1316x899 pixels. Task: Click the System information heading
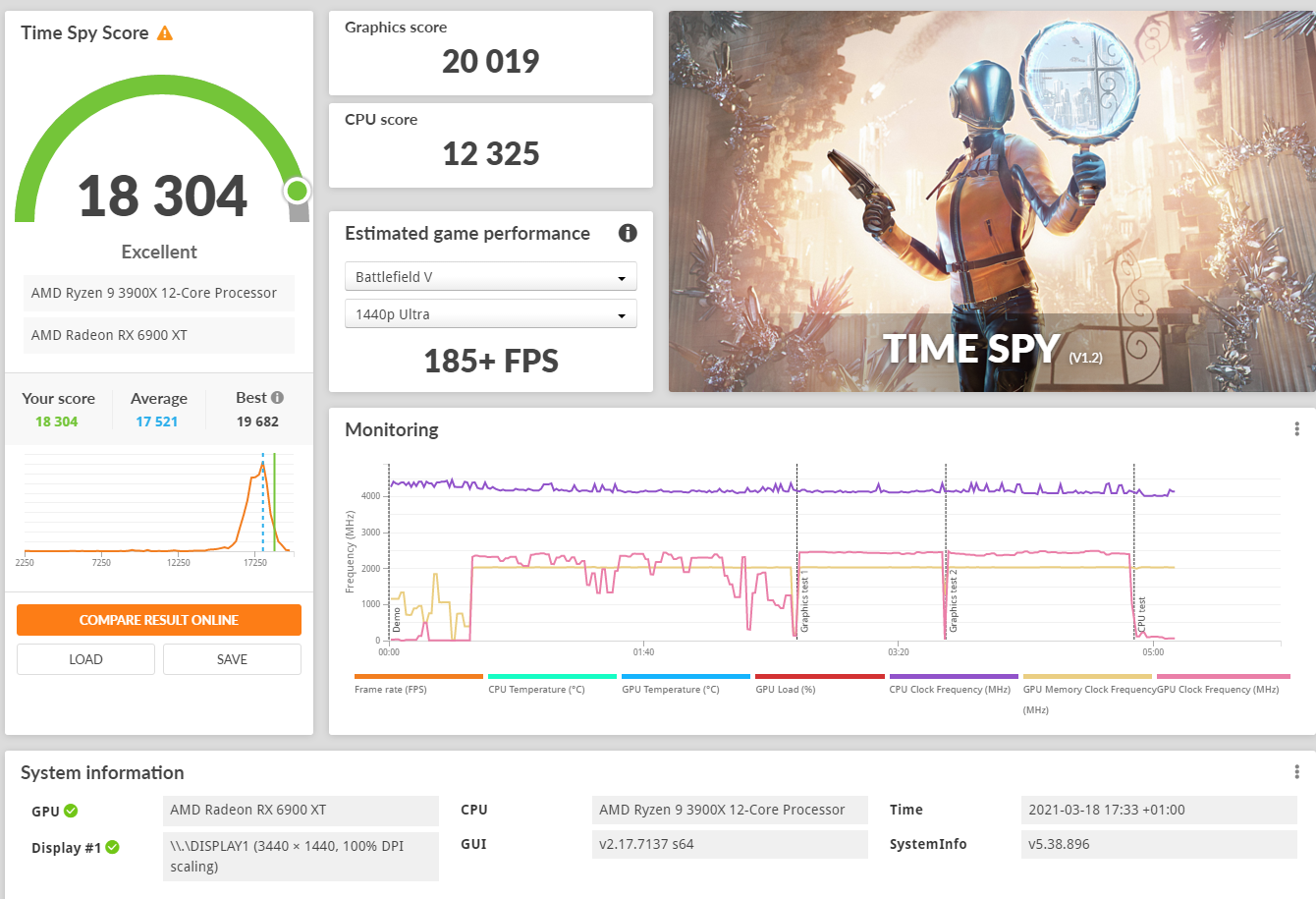click(102, 773)
